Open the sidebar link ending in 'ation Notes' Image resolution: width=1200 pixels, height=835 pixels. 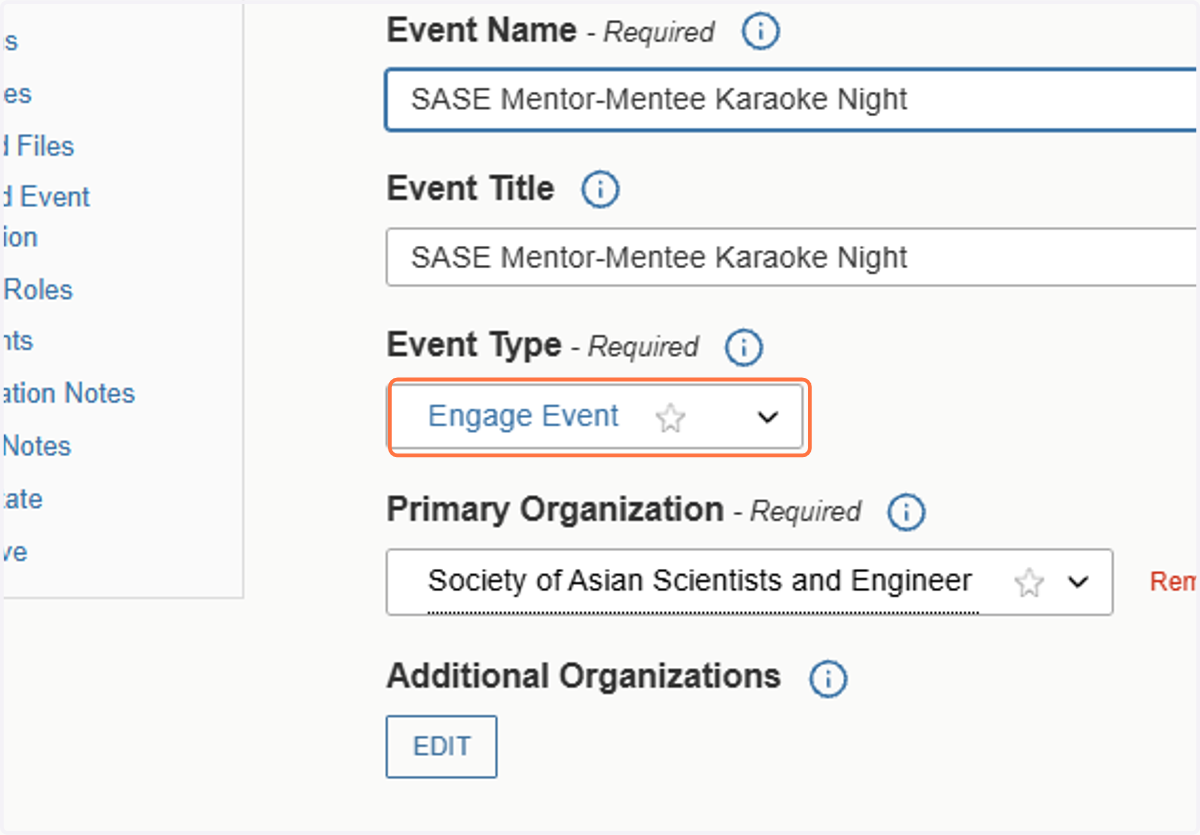pos(68,393)
